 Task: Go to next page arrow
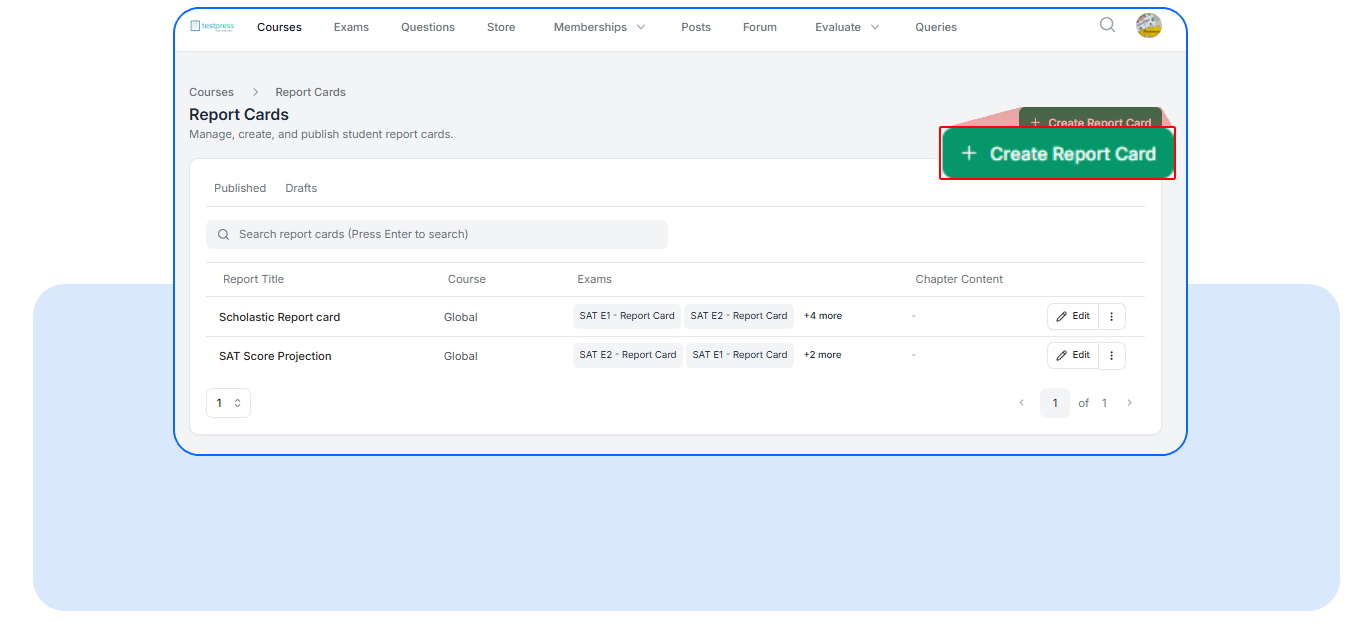click(1129, 403)
